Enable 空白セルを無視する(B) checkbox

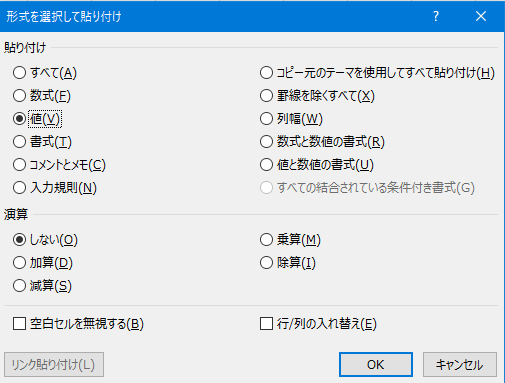pyautogui.click(x=78, y=324)
